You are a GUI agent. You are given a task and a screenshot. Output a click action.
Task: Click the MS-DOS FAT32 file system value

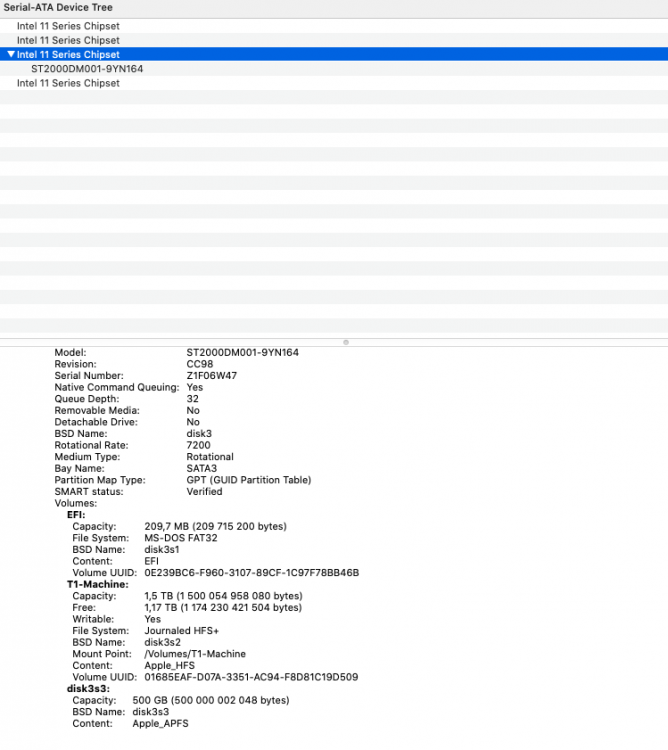181,538
